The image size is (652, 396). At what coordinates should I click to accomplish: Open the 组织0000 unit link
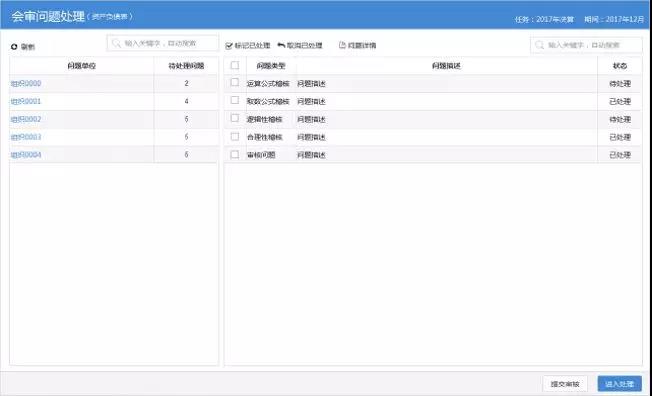pos(26,83)
